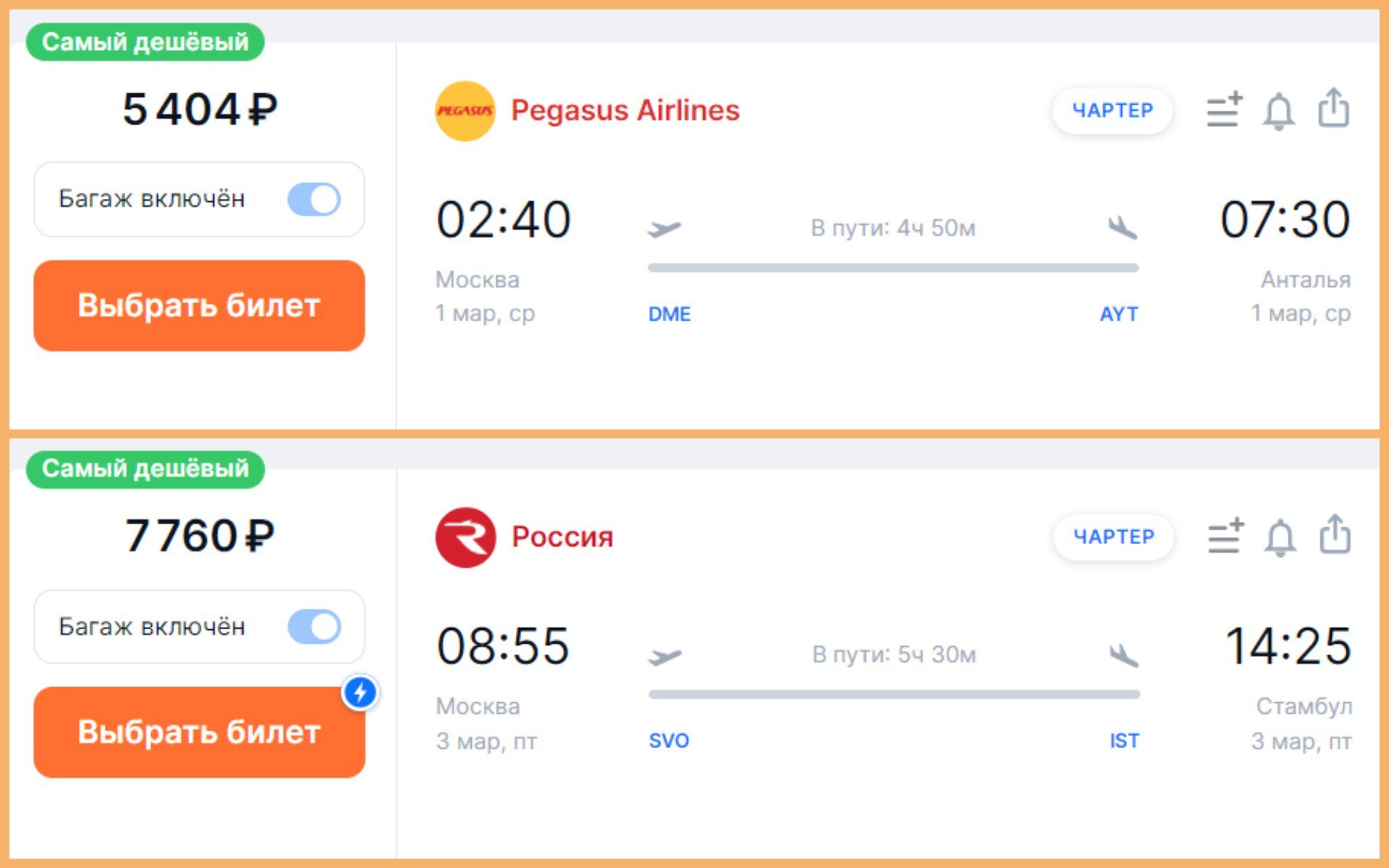The image size is (1389, 868).
Task: Open the AYT arrival airport link
Action: 1118,314
